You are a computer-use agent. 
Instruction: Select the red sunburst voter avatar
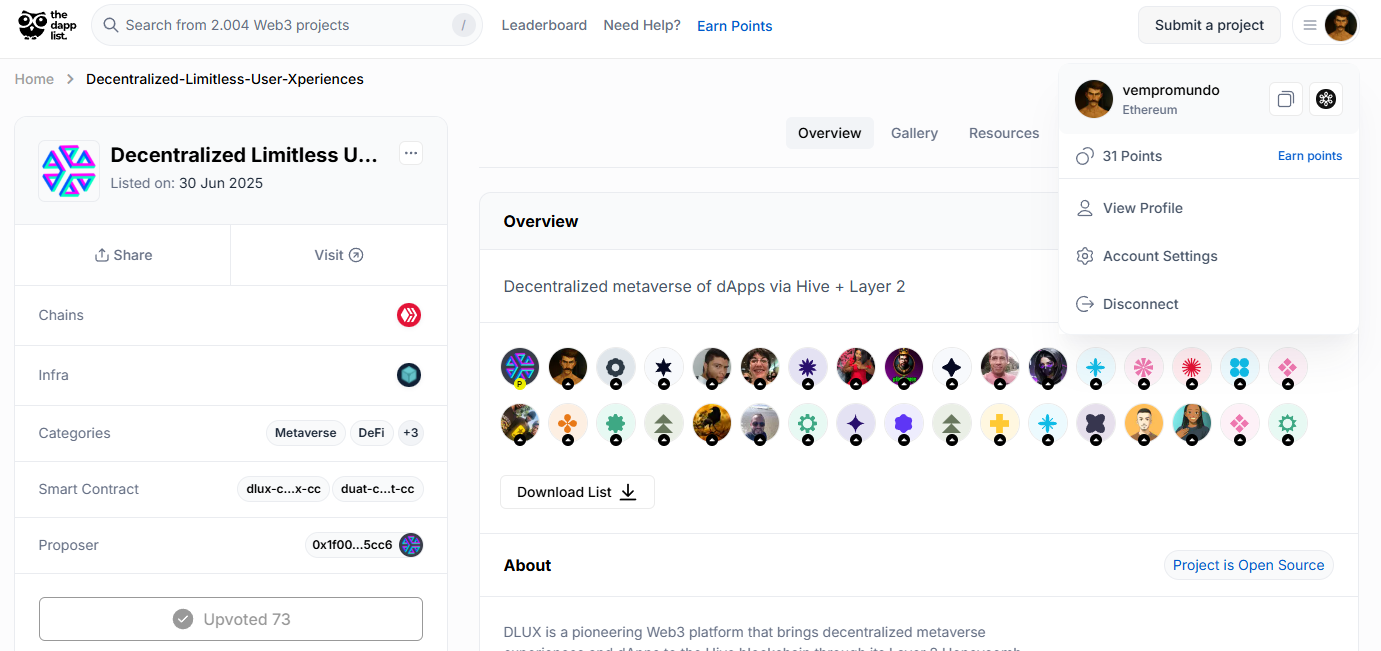pos(1192,368)
